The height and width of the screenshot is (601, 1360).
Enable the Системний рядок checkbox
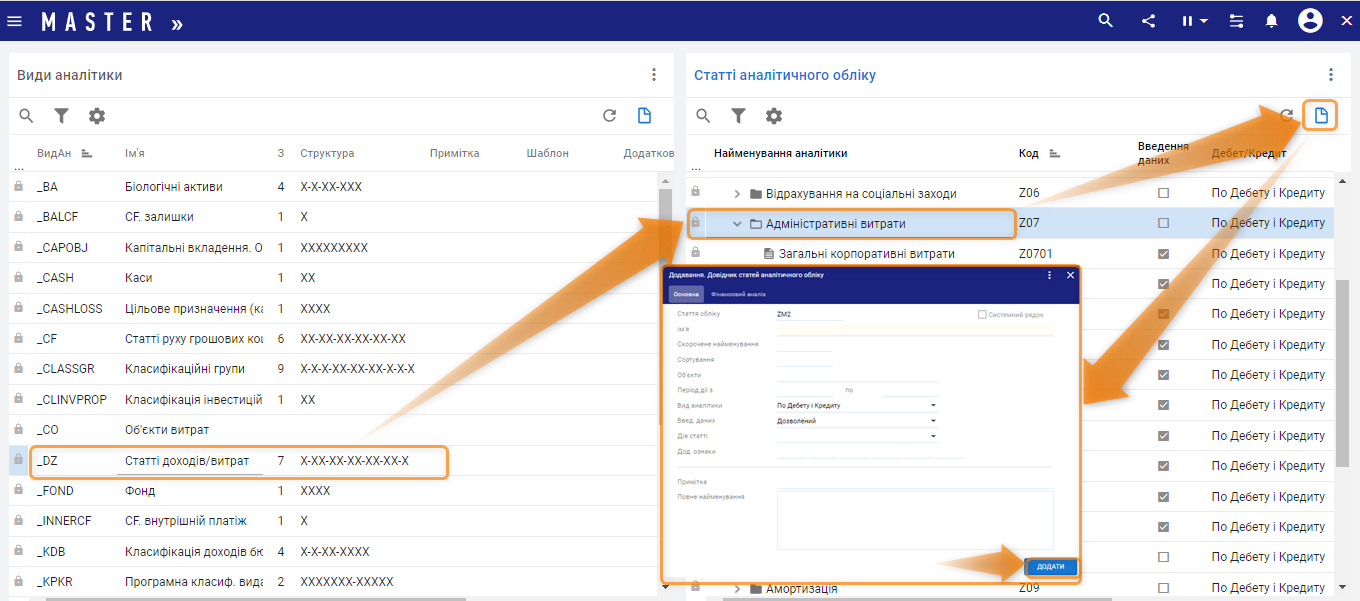982,314
